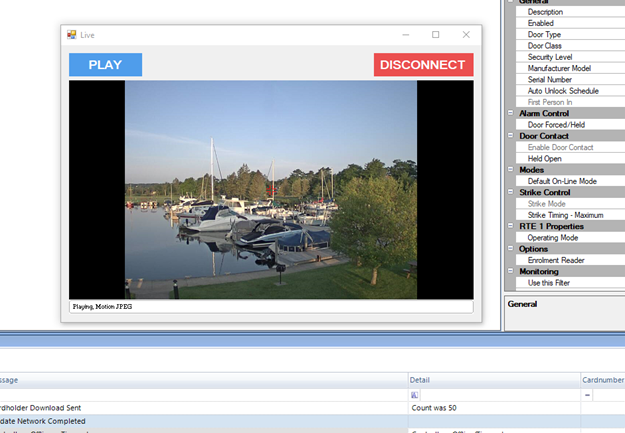Select the Operating Mode property

point(570,238)
